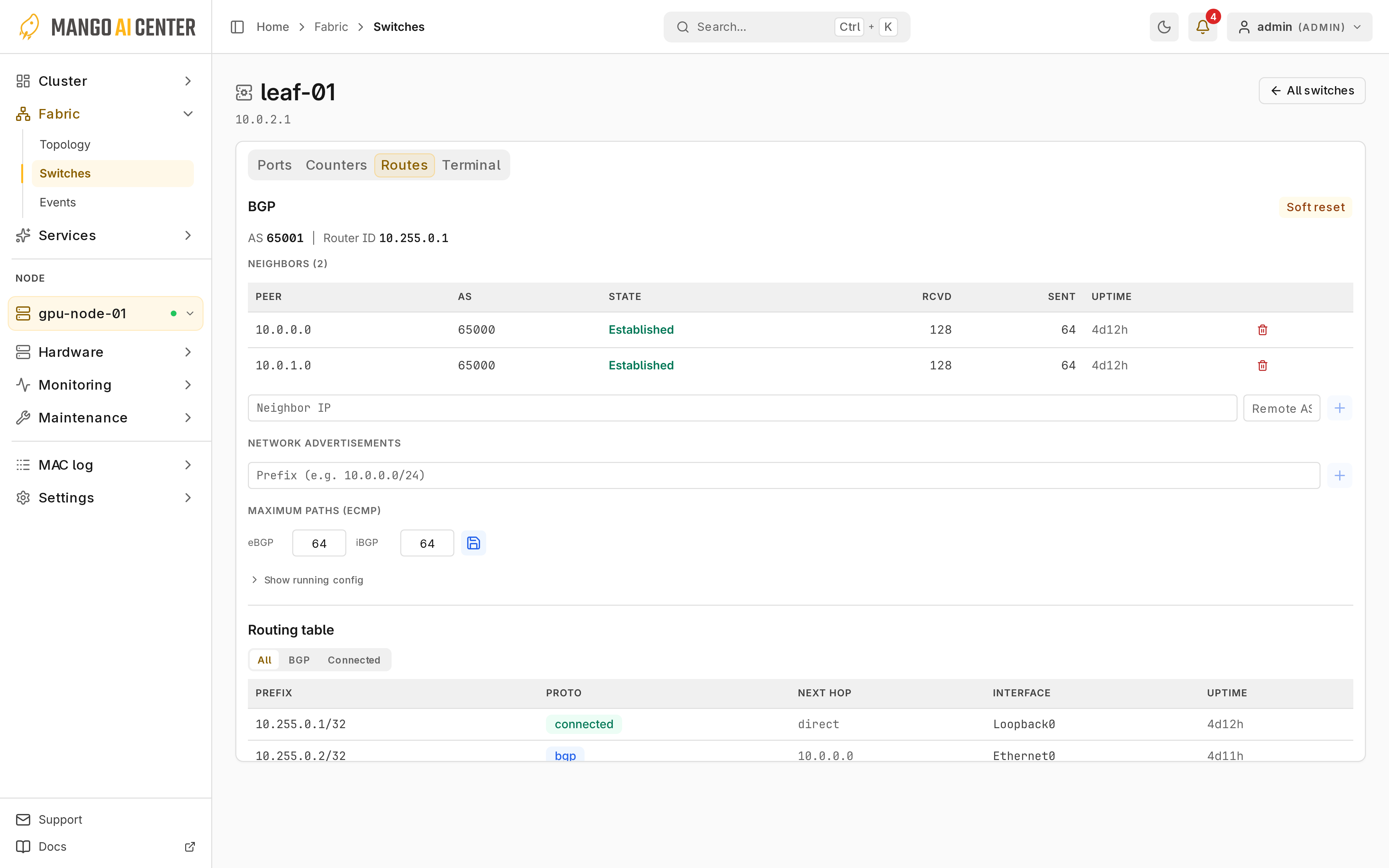Open Docs external link
The image size is (1389, 868).
point(105,846)
